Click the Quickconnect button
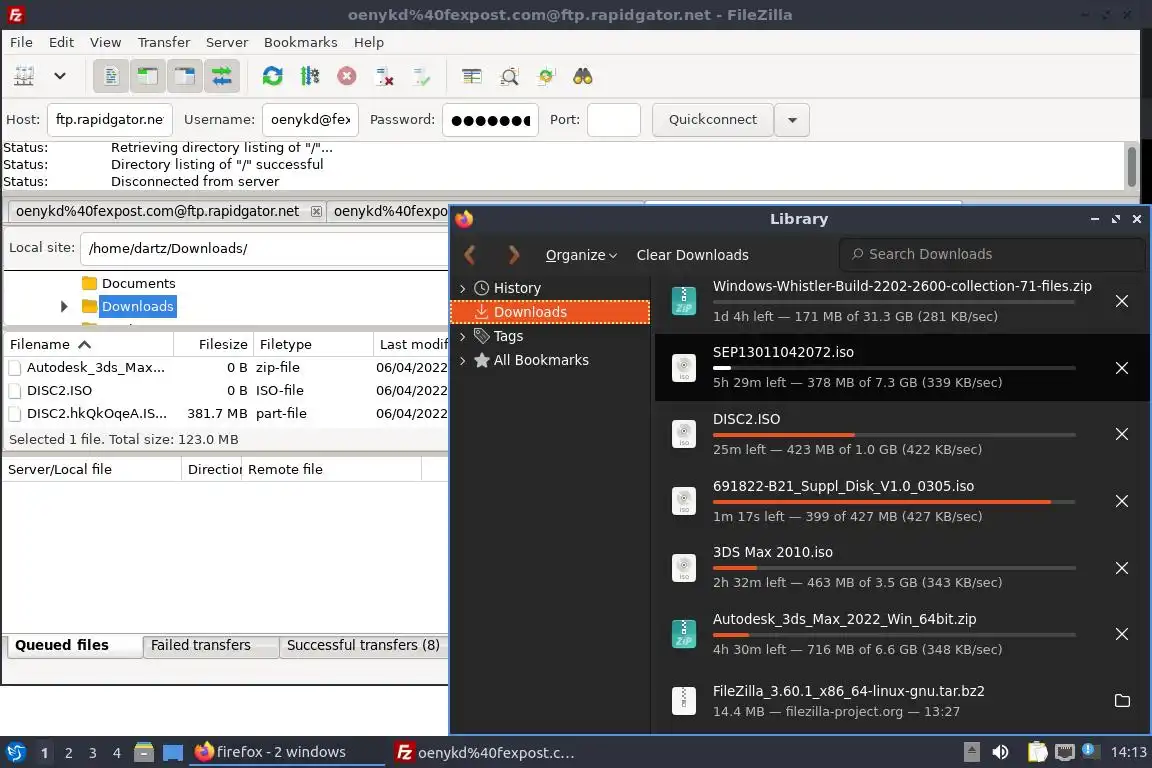 pyautogui.click(x=713, y=120)
